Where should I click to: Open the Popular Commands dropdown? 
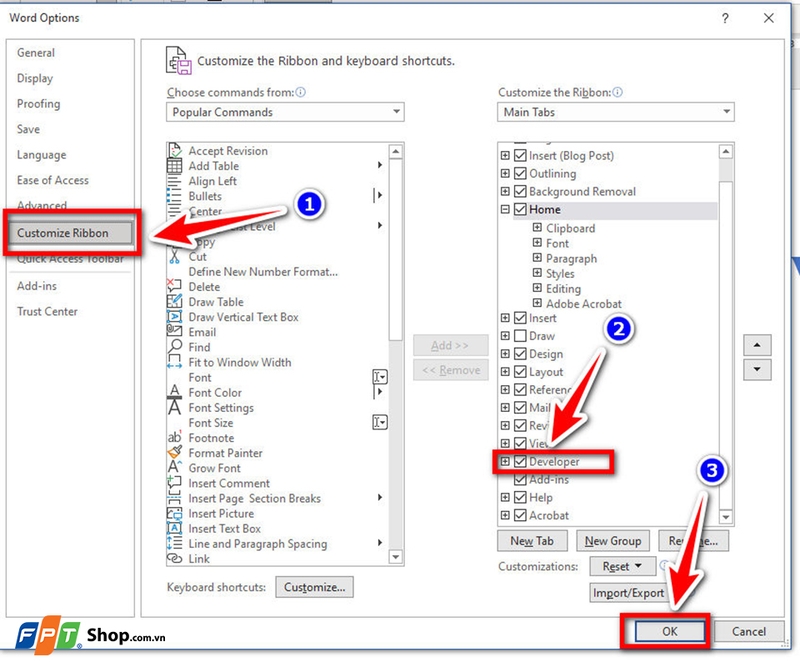coord(285,112)
